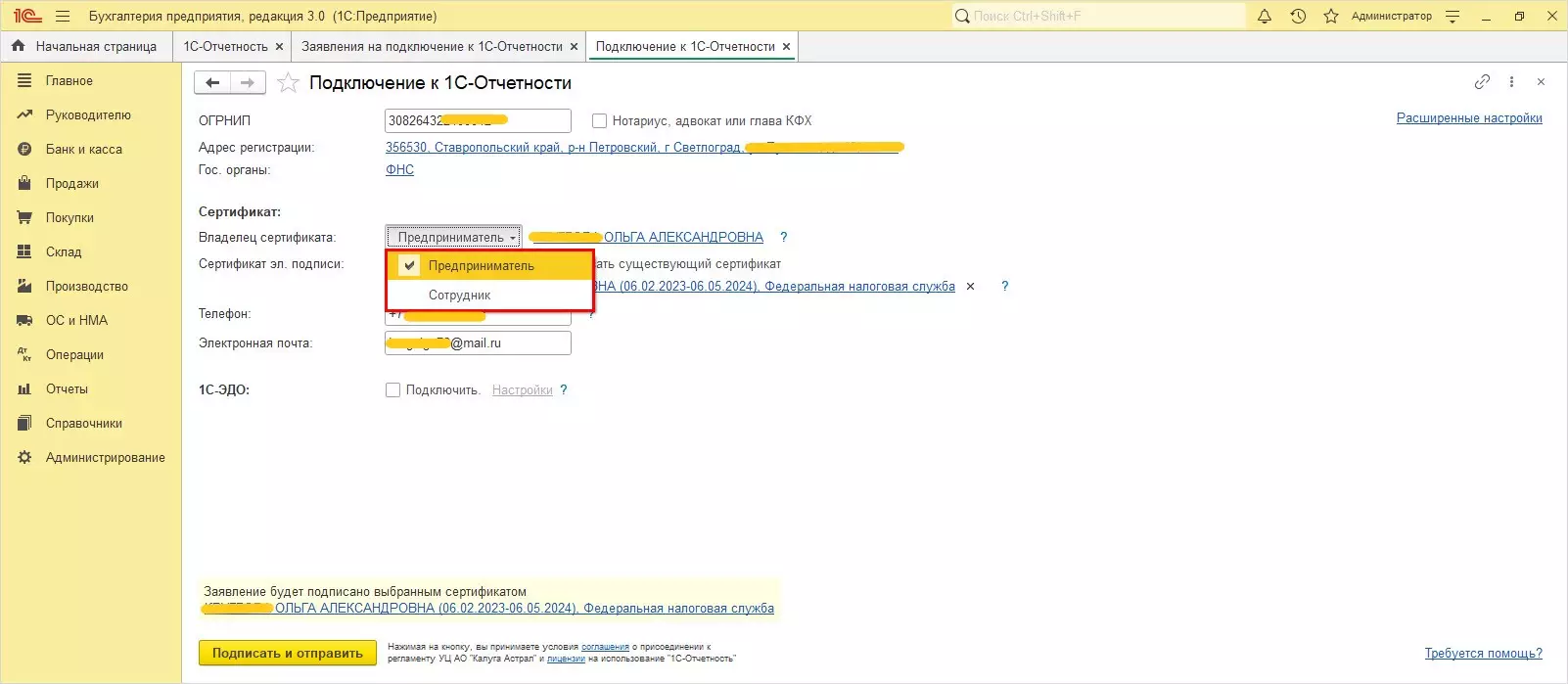Switch to Начальная страница tab

coord(85,46)
